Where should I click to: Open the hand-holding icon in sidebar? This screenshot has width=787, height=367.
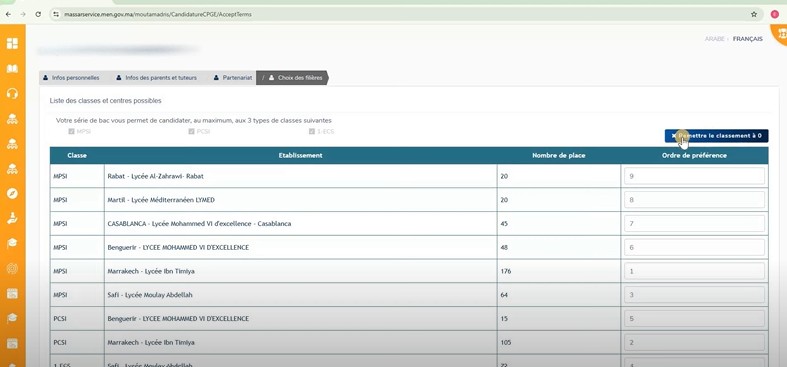point(12,218)
